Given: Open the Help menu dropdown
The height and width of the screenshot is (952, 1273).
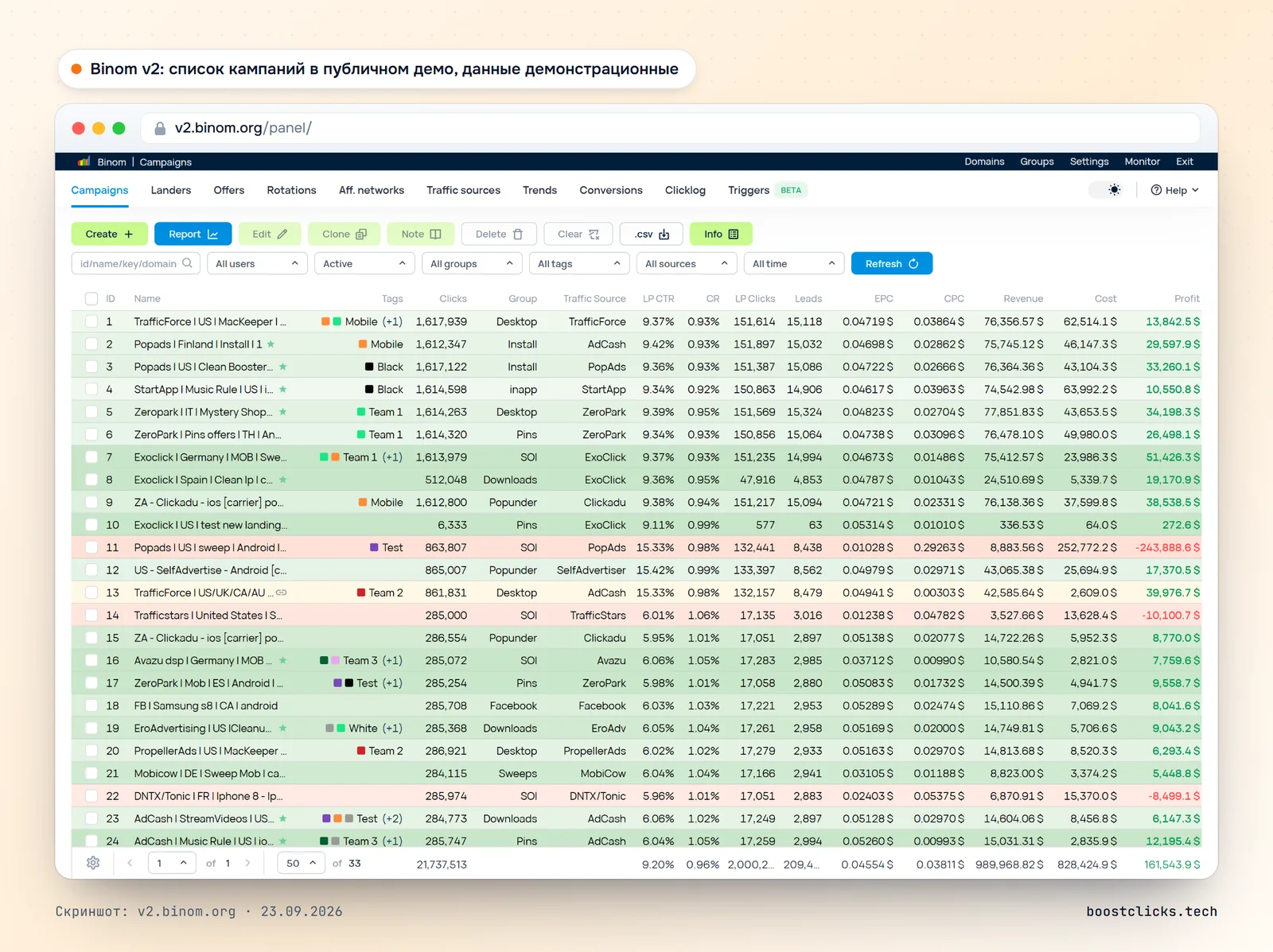Looking at the screenshot, I should [1174, 190].
